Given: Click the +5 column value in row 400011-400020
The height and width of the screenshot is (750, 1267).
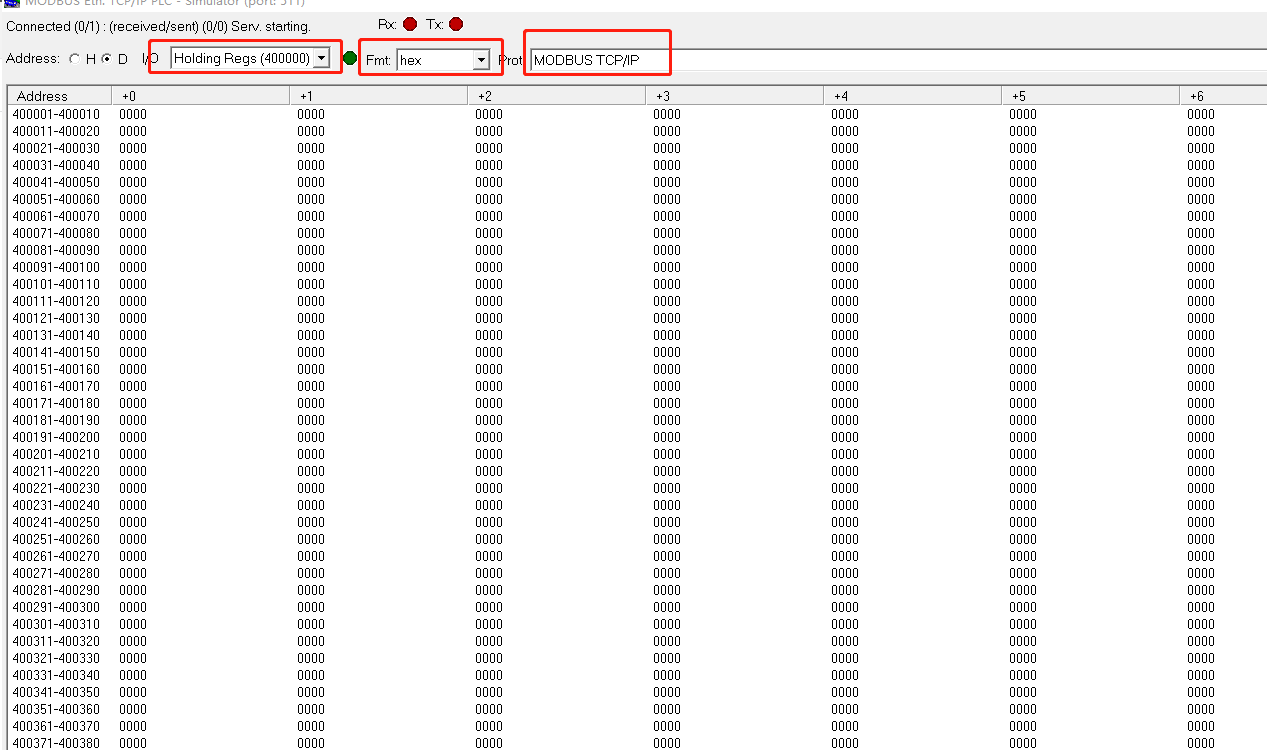Looking at the screenshot, I should pos(1022,131).
